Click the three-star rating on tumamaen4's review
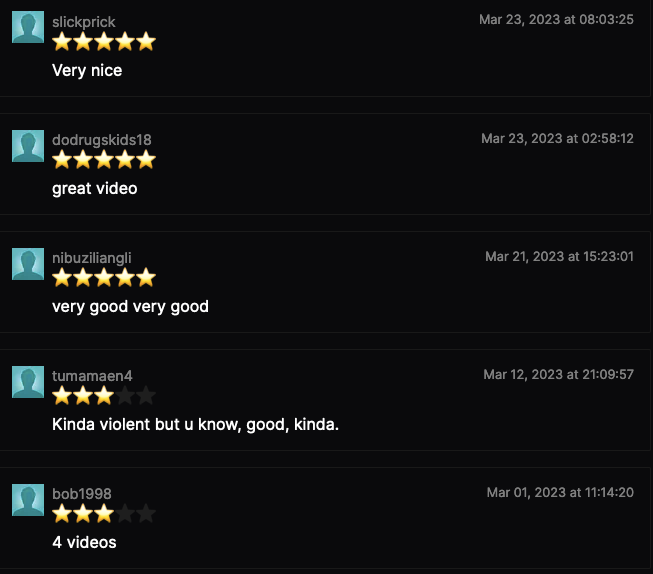The image size is (653, 574). (104, 396)
